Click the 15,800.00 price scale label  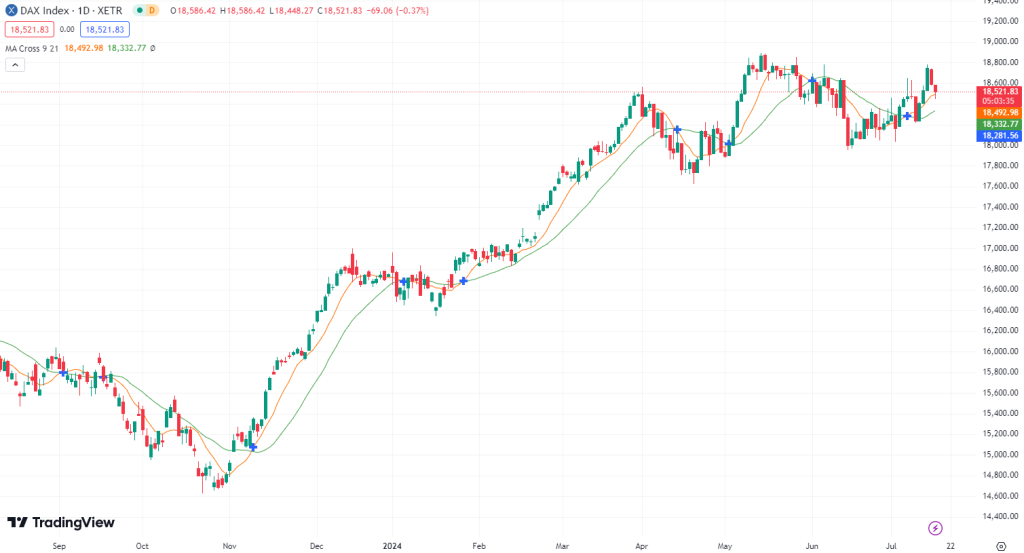[x=1000, y=371]
